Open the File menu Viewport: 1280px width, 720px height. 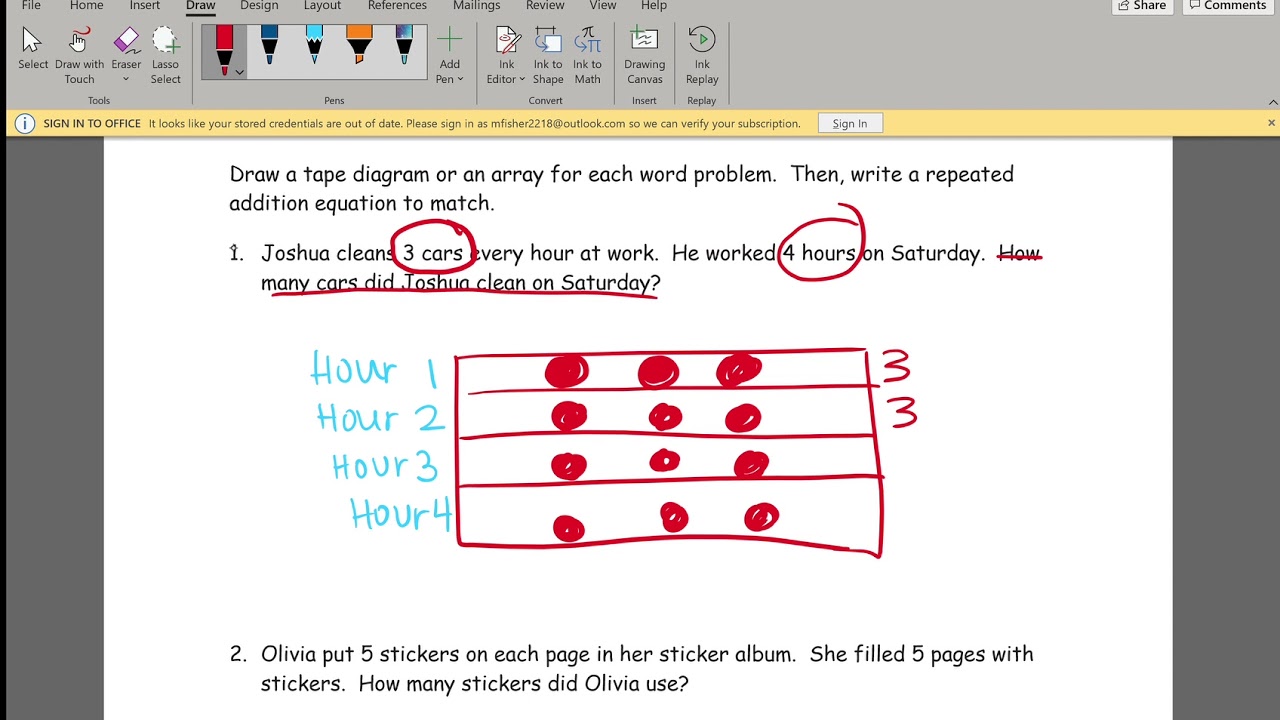click(x=31, y=6)
